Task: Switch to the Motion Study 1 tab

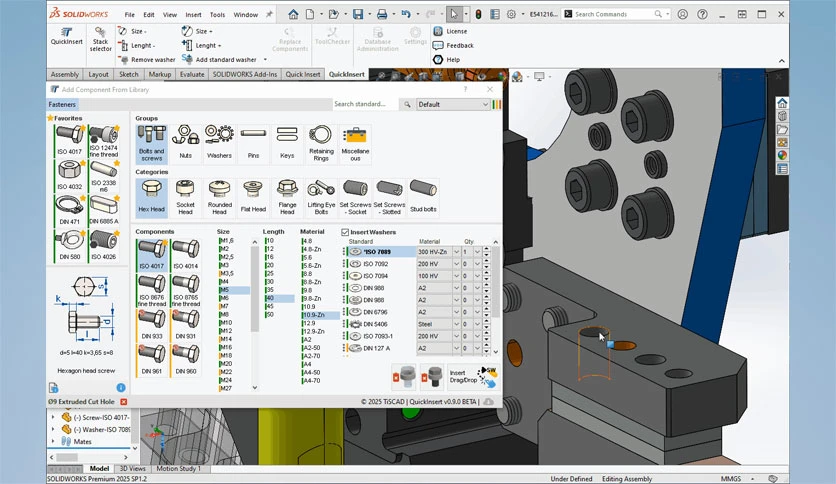Action: pyautogui.click(x=178, y=469)
